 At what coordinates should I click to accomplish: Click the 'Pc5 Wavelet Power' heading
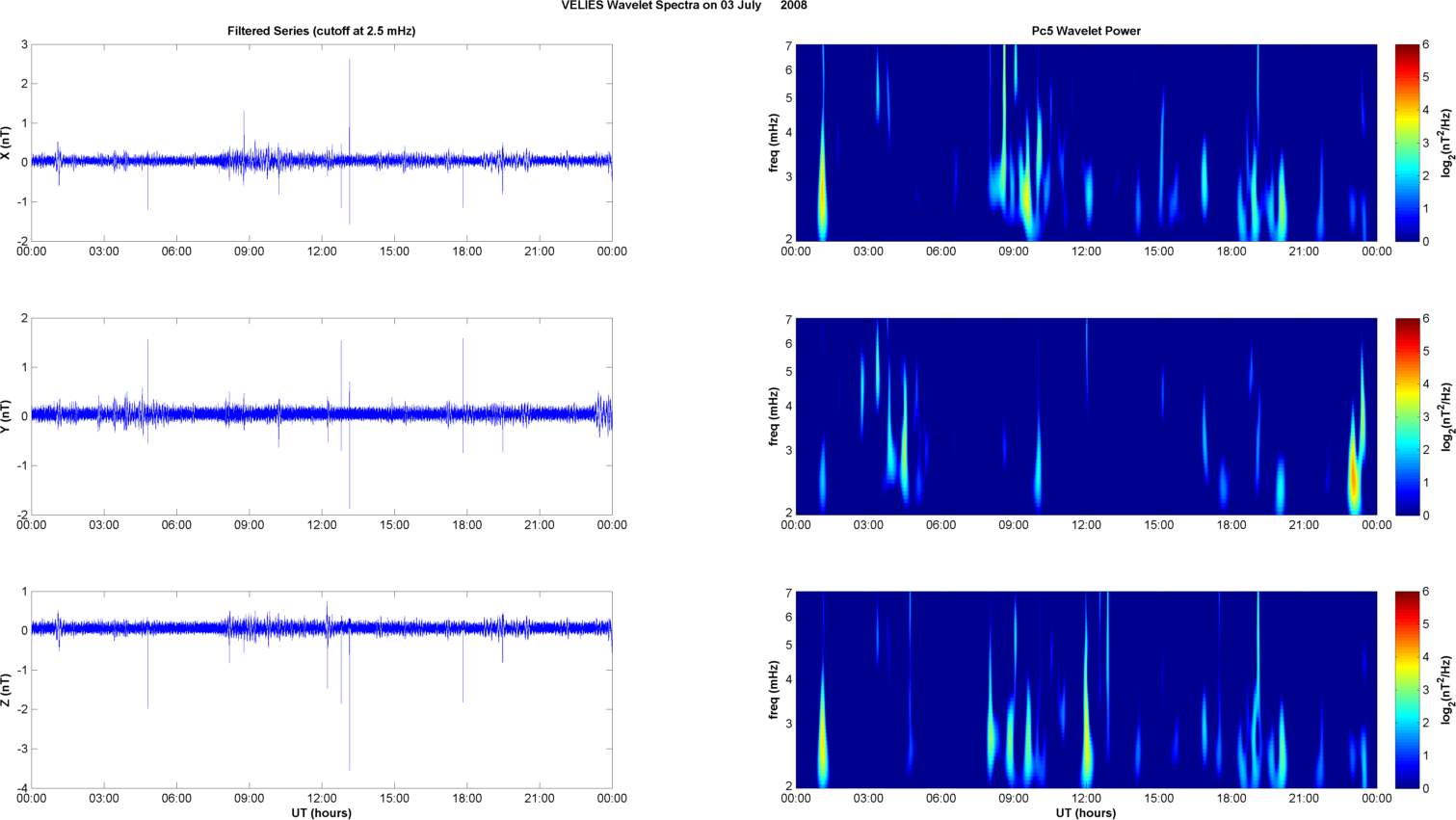1086,31
